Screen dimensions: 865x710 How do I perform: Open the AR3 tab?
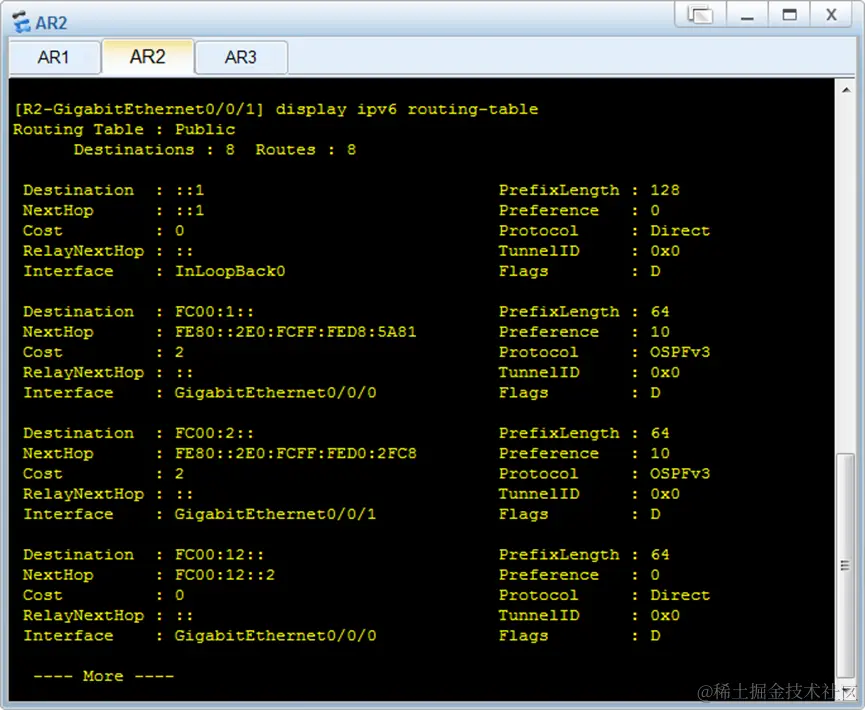[x=241, y=57]
